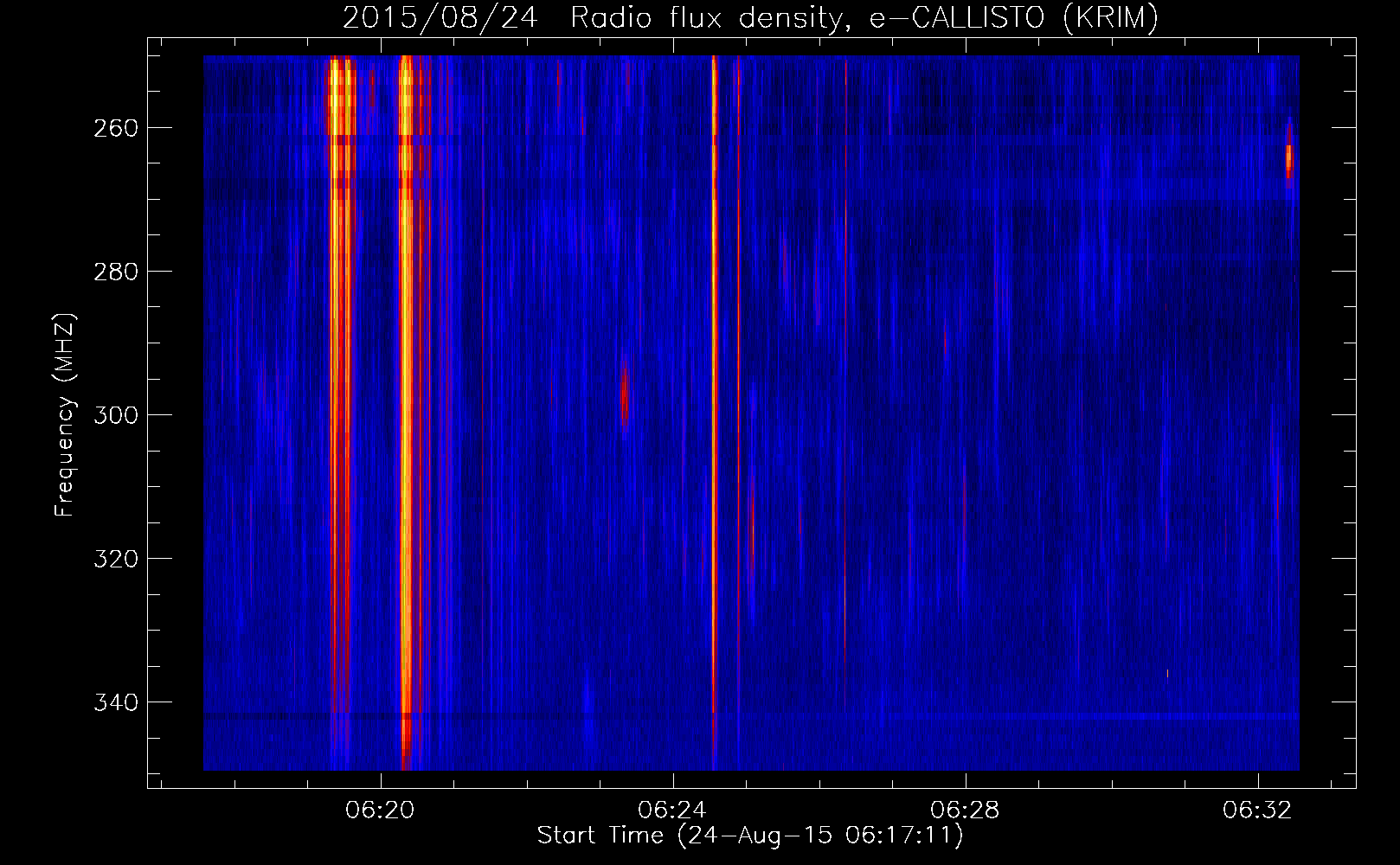Image resolution: width=1400 pixels, height=865 pixels.
Task: Click the 06:28 time tick label
Action: pos(965,811)
